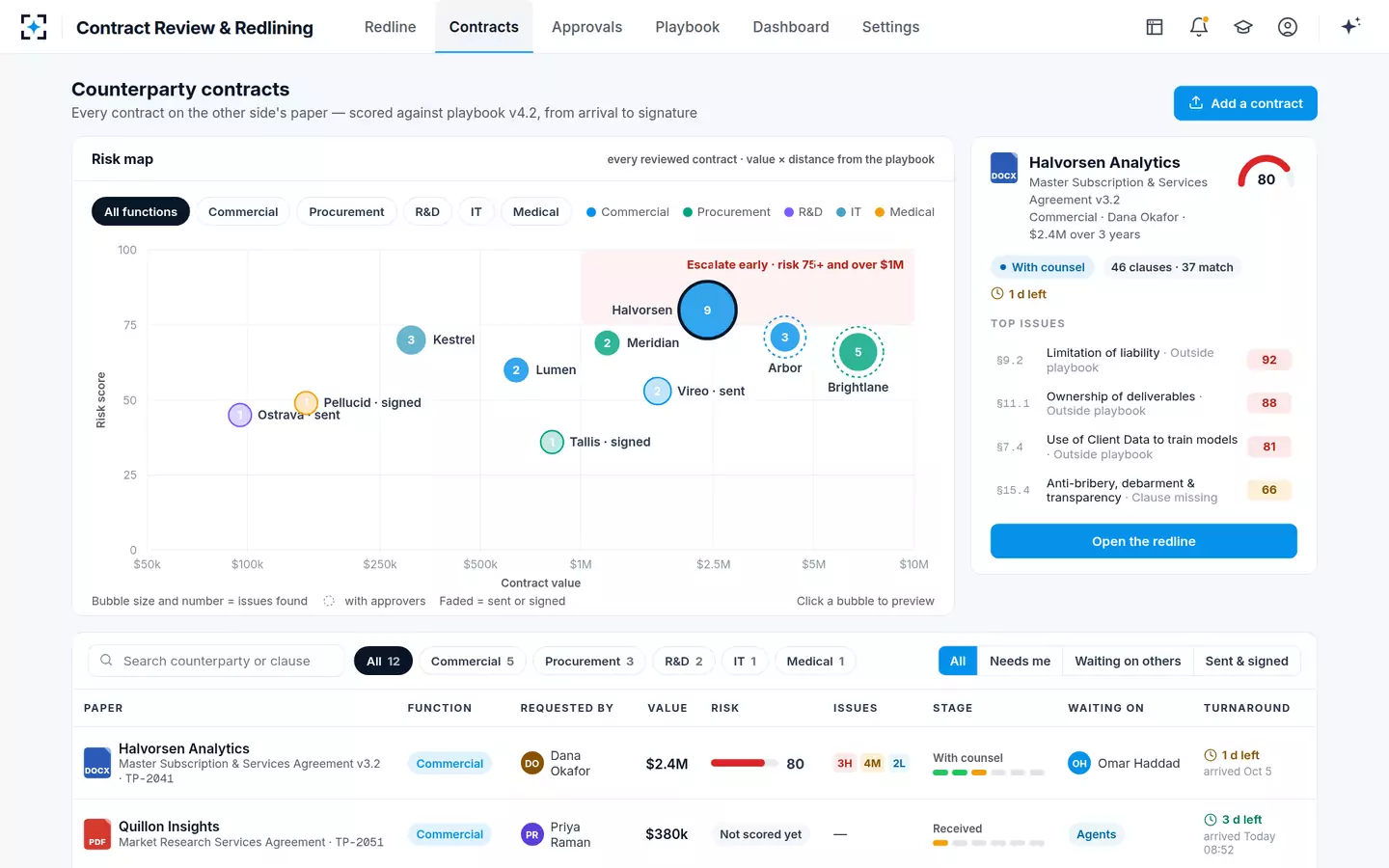Click Open the redline button

click(x=1143, y=541)
